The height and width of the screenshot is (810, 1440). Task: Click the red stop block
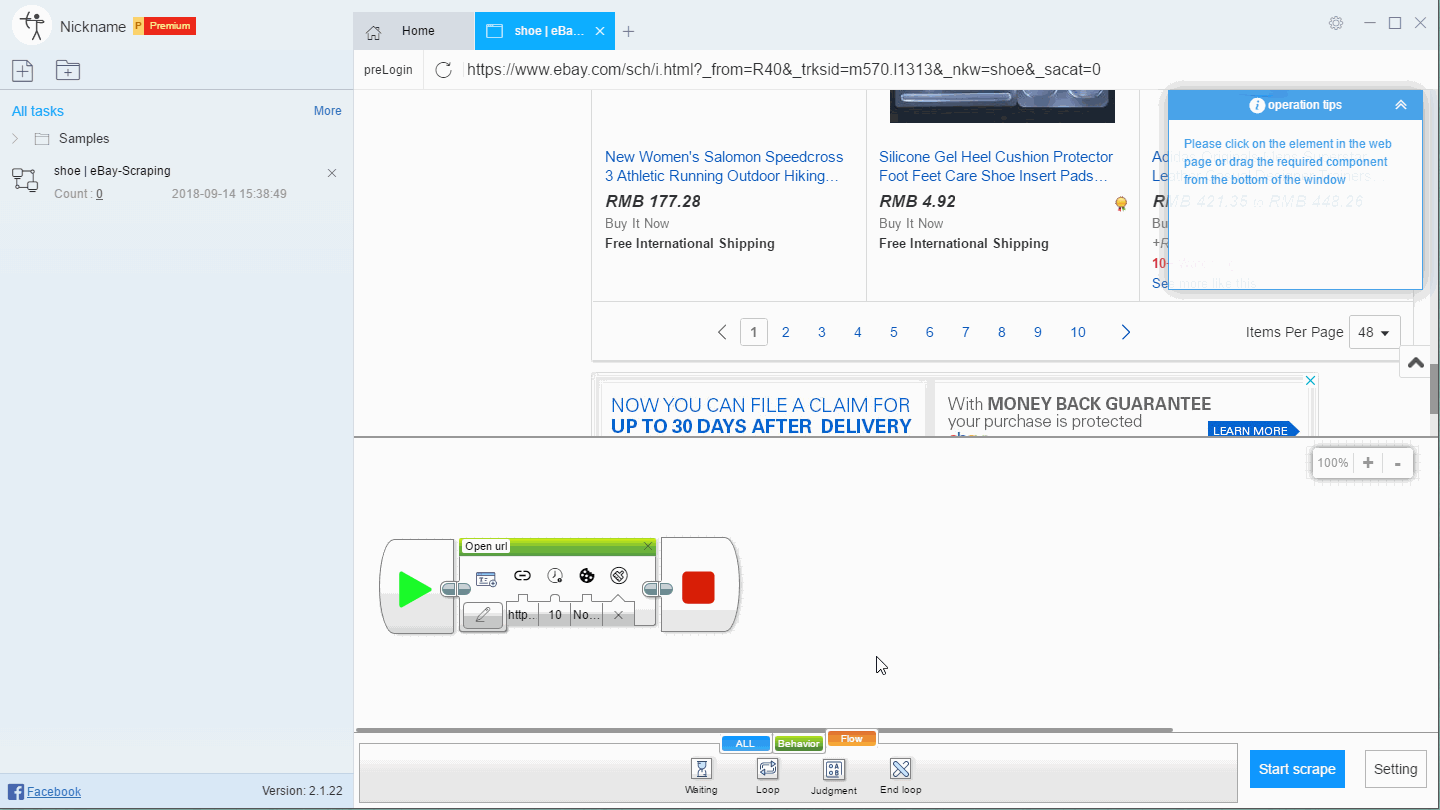click(699, 587)
